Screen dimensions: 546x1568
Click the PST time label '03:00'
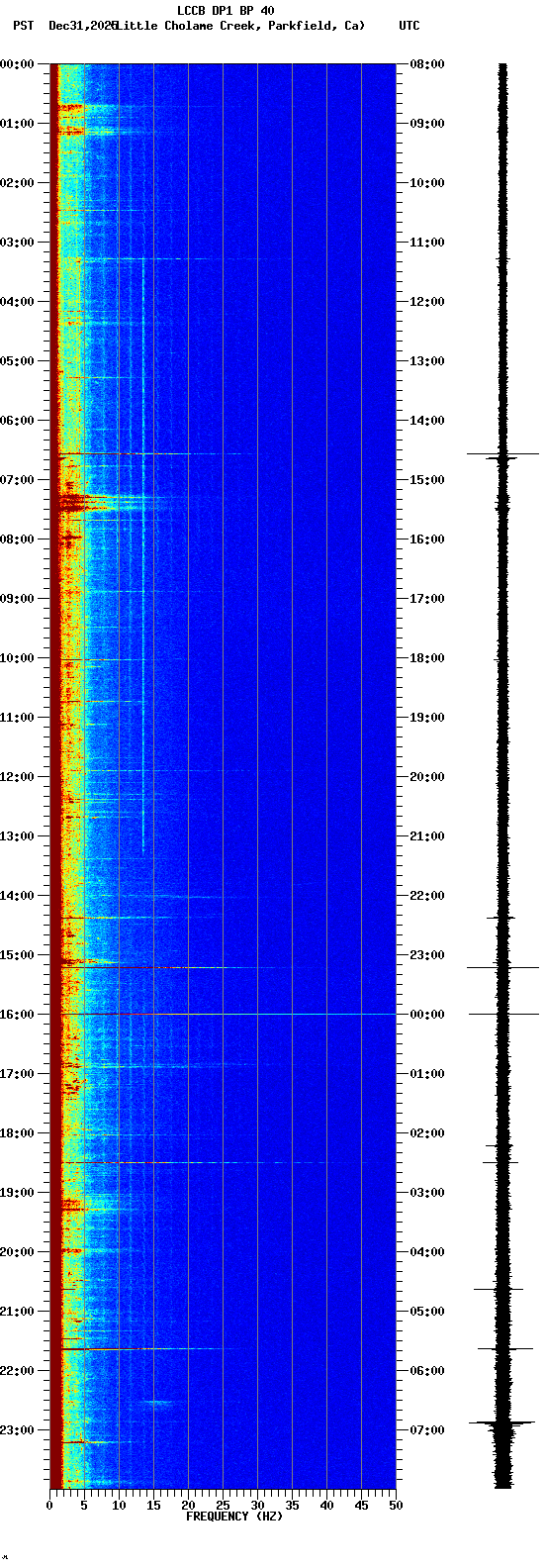pyautogui.click(x=17, y=243)
